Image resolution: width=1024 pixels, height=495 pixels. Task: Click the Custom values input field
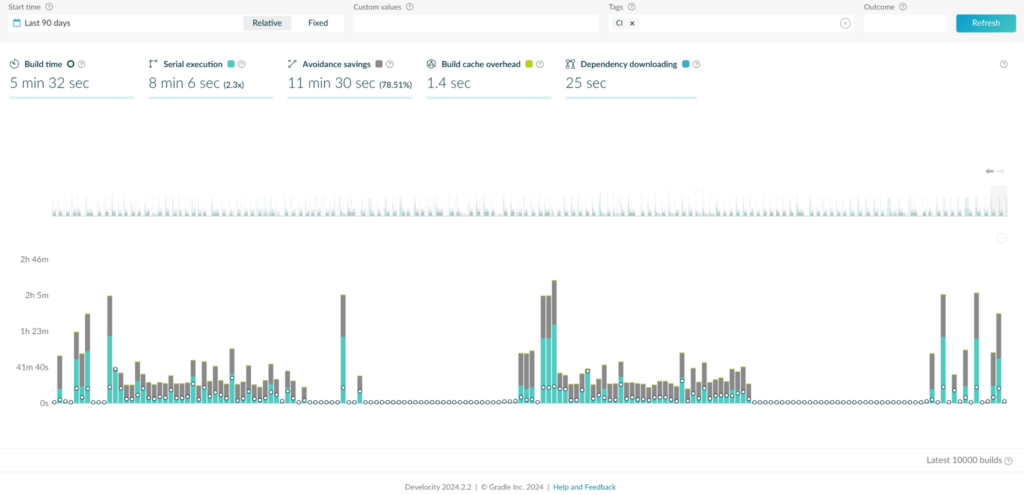[x=476, y=24]
